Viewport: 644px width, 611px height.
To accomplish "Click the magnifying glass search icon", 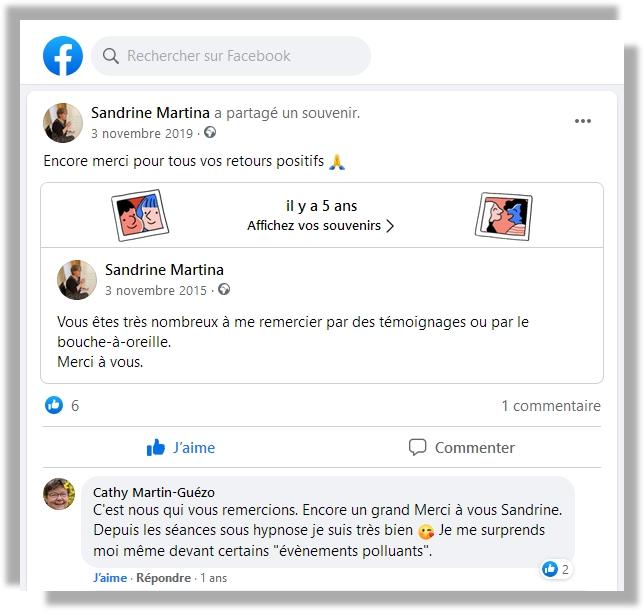I will tap(110, 56).
